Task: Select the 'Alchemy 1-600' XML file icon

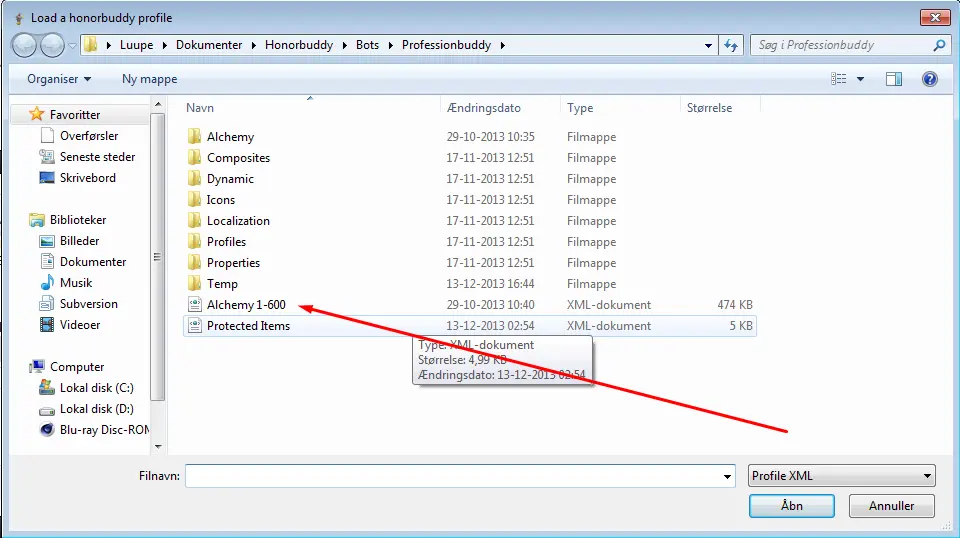Action: (x=195, y=304)
